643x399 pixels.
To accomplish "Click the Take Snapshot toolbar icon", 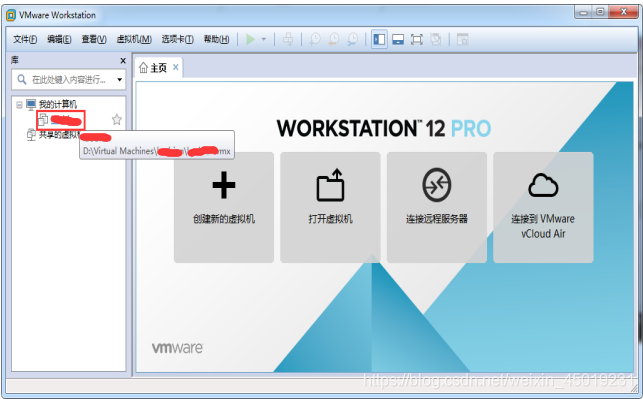I will click(x=315, y=39).
